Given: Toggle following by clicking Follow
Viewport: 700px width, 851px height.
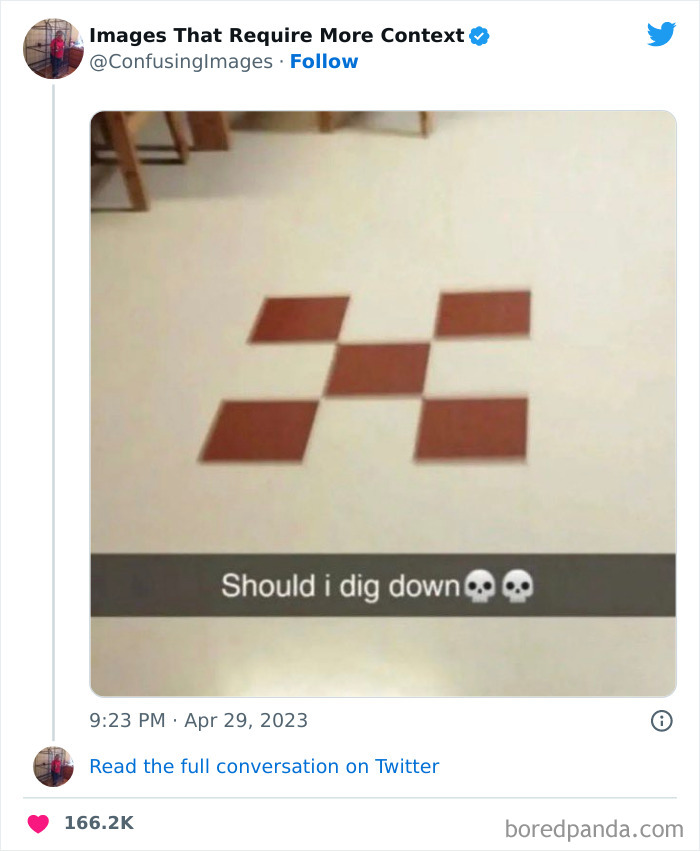Looking at the screenshot, I should (325, 61).
